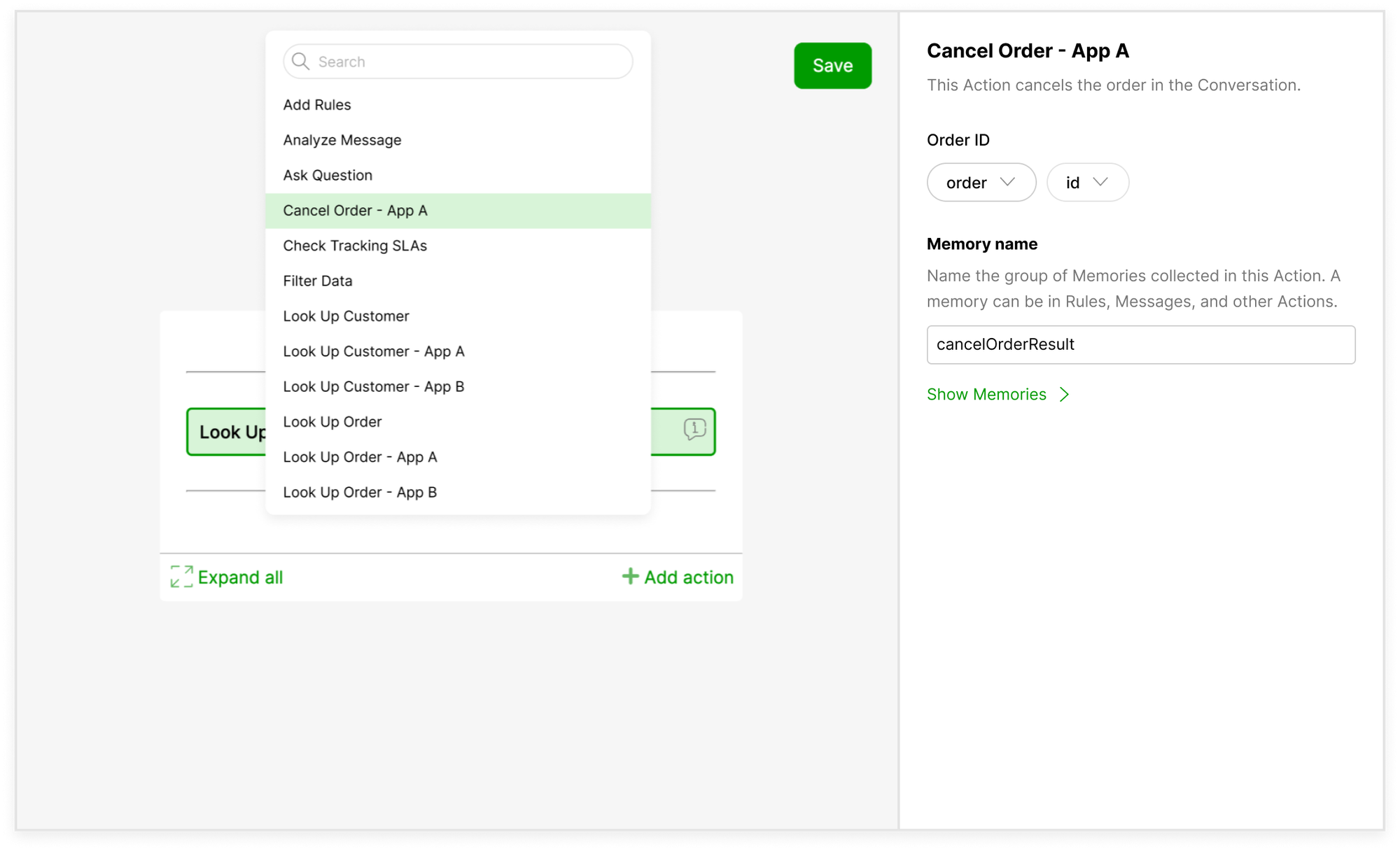This screenshot has width=1400, height=851.
Task: Select Filter Data from list
Action: [316, 280]
